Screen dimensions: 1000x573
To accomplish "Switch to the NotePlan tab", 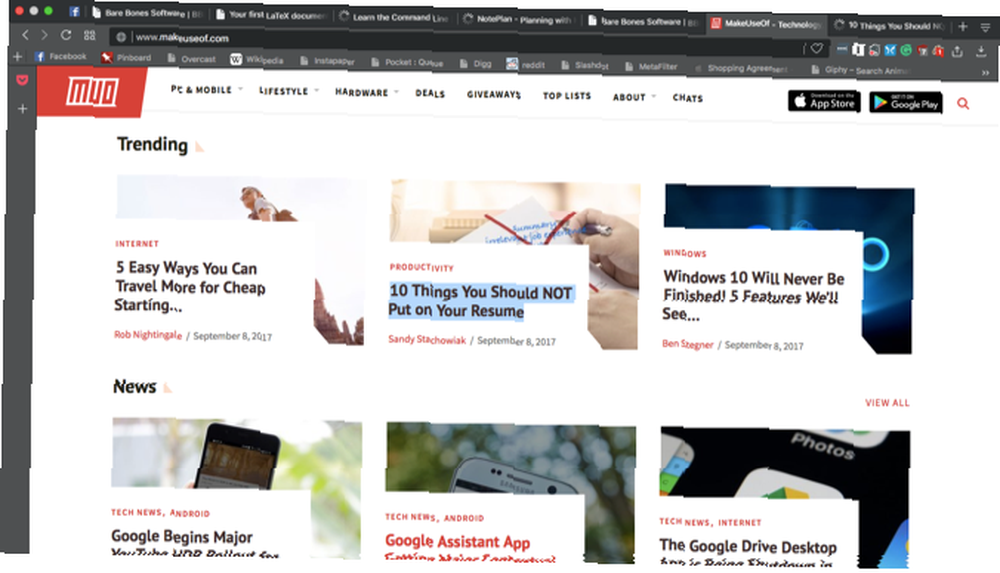I will [518, 19].
